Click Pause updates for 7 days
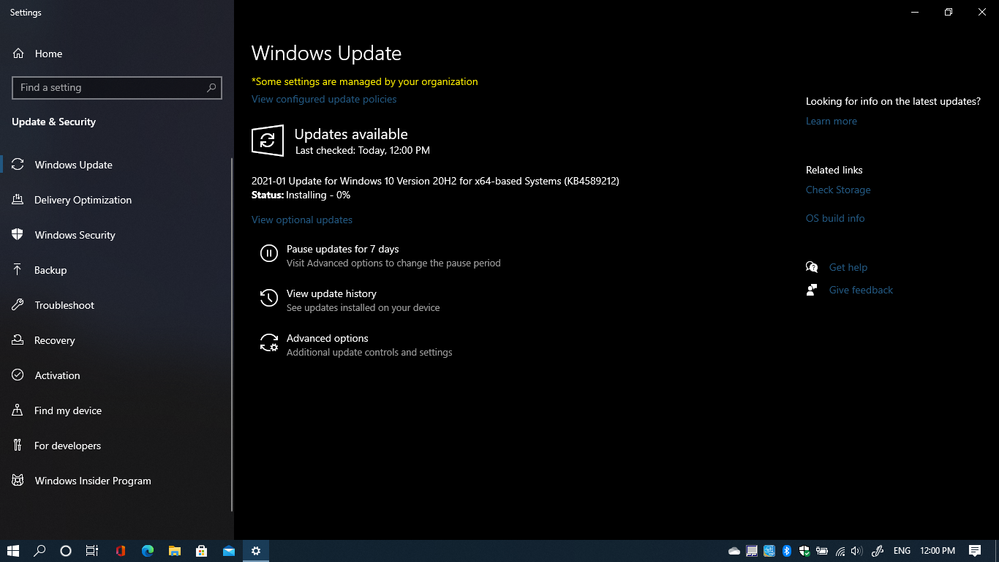Screen dimensions: 999x562 [343, 249]
